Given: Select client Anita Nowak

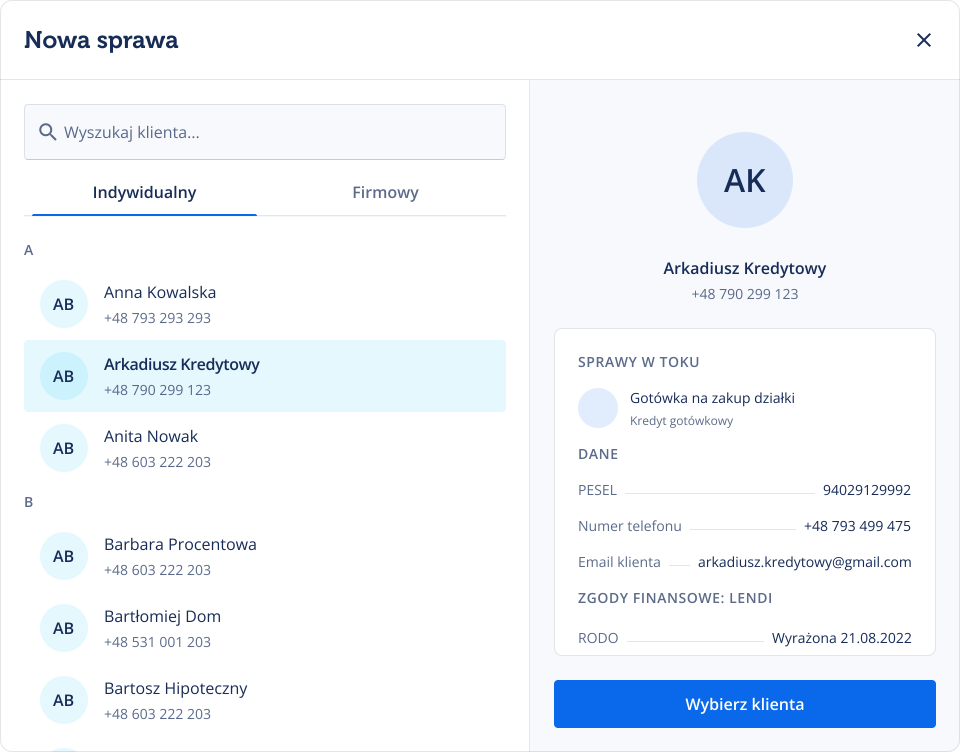Looking at the screenshot, I should point(264,448).
